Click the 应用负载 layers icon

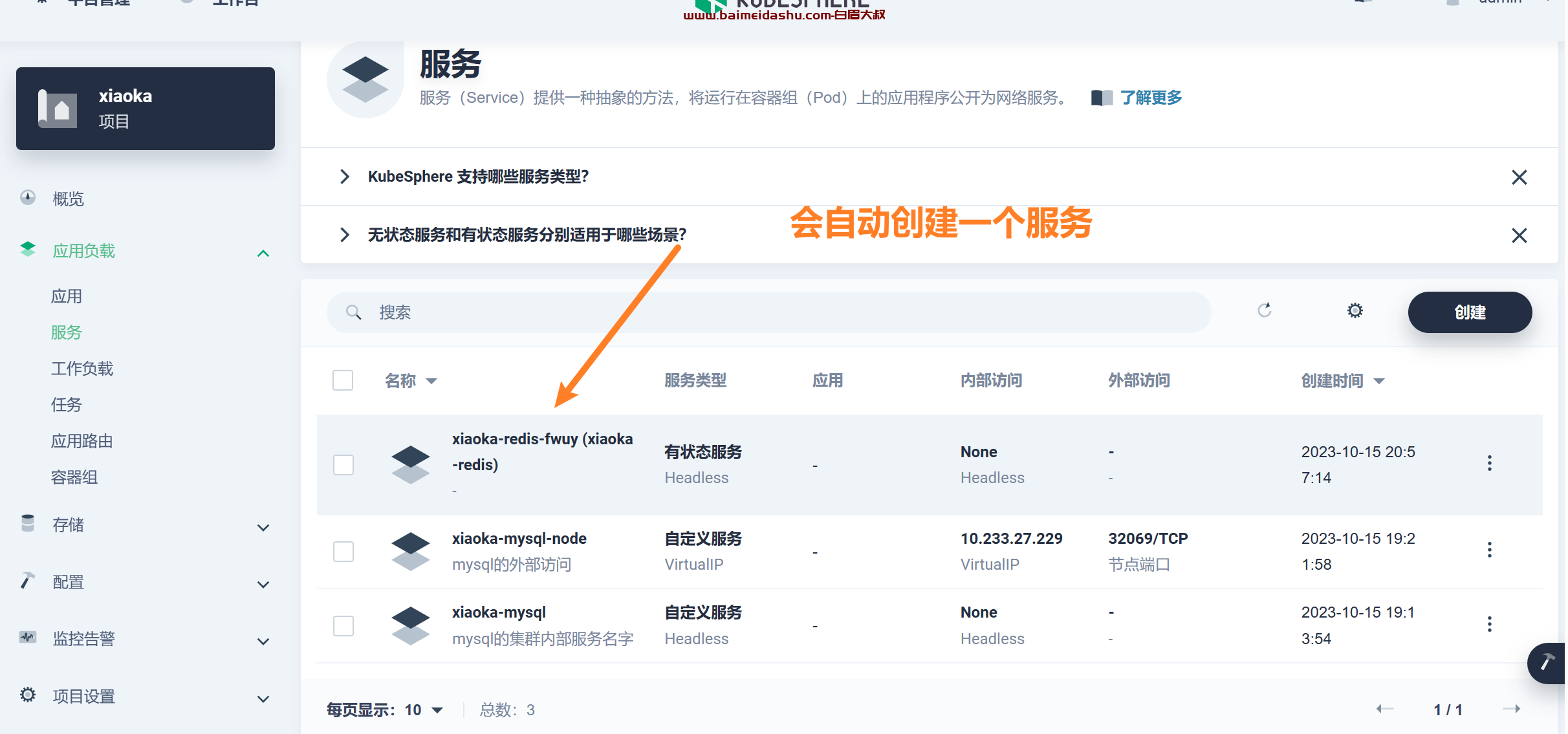[28, 249]
